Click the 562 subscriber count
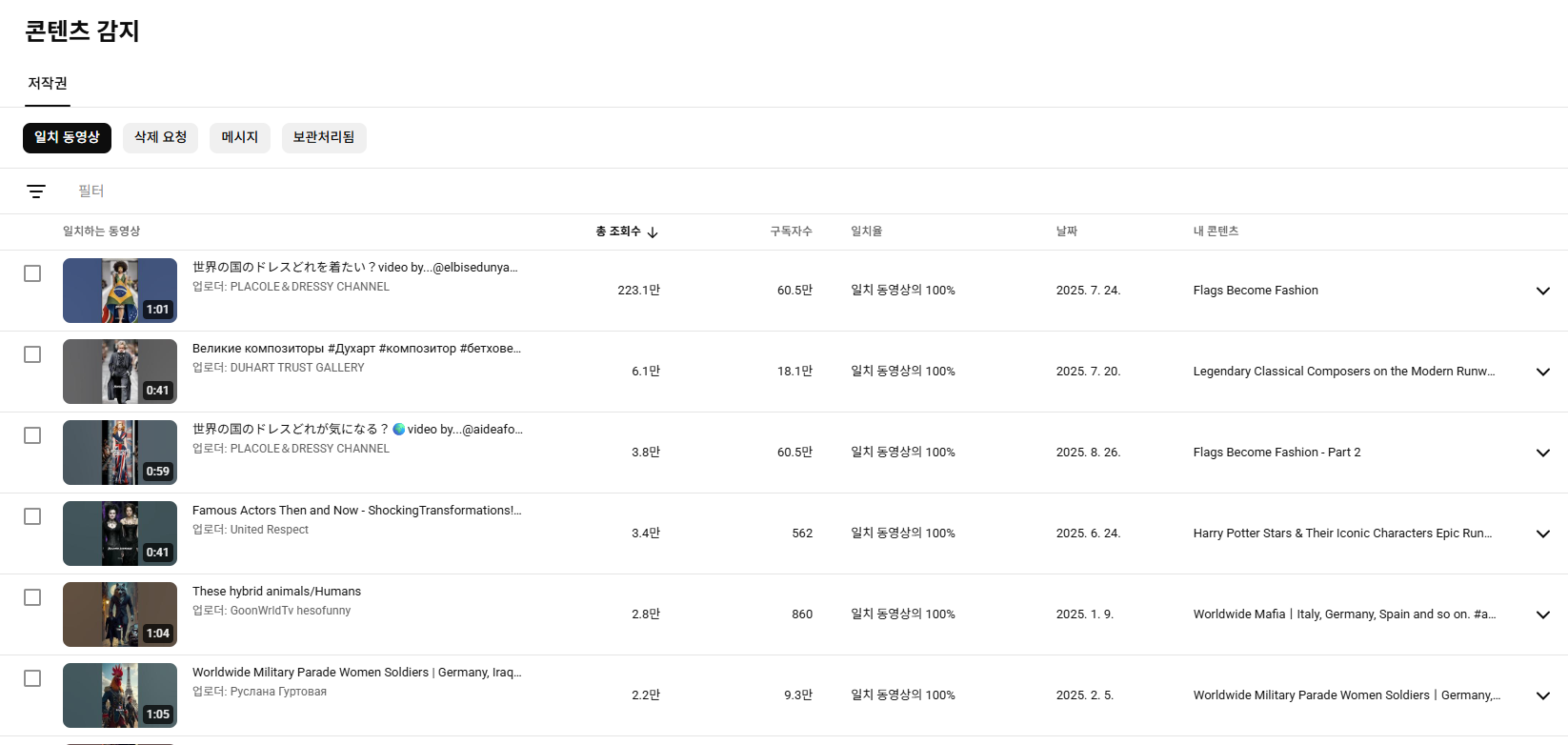Image resolution: width=1568 pixels, height=745 pixels. [802, 534]
